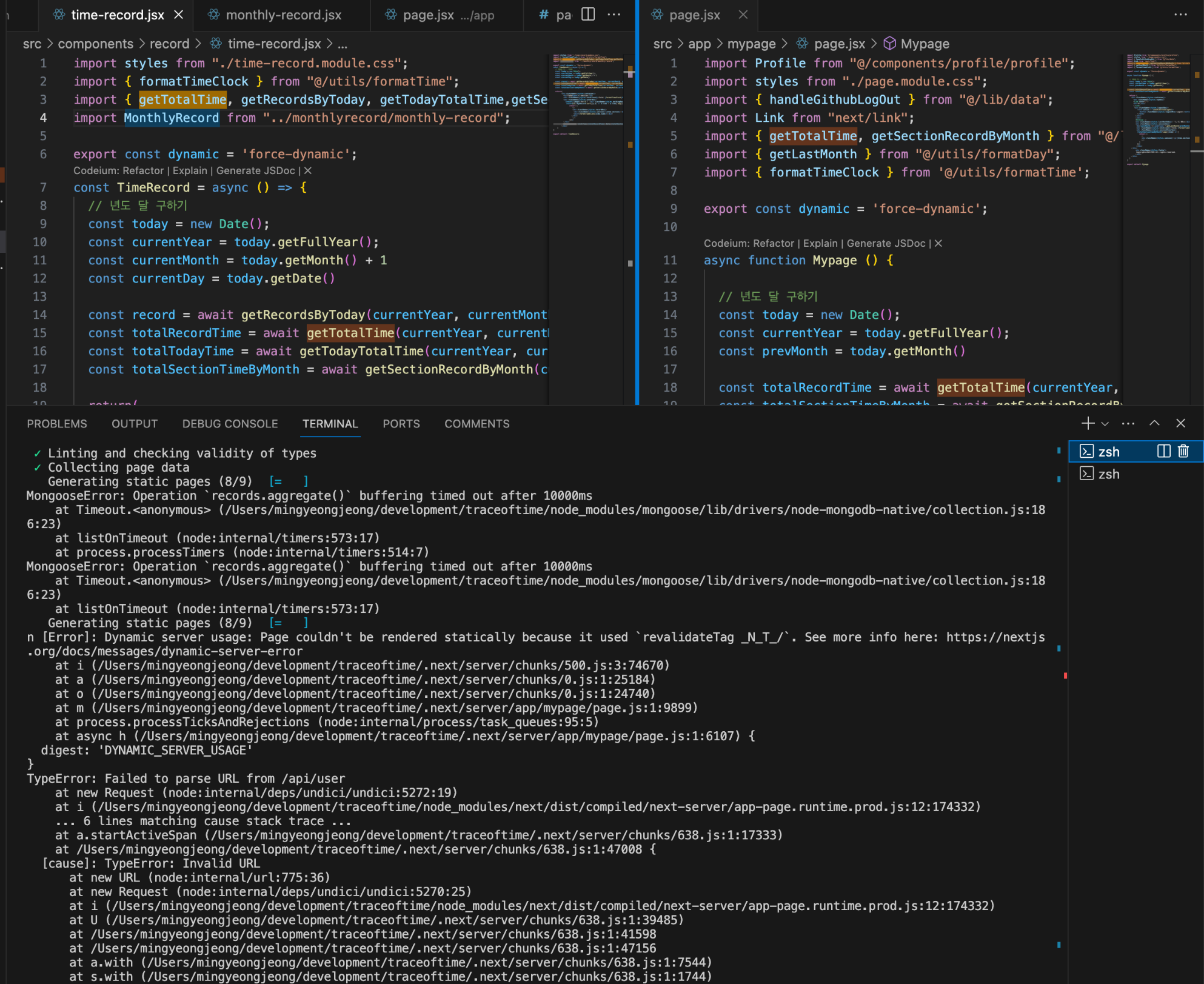
Task: Click the new terminal plus icon
Action: click(1088, 423)
